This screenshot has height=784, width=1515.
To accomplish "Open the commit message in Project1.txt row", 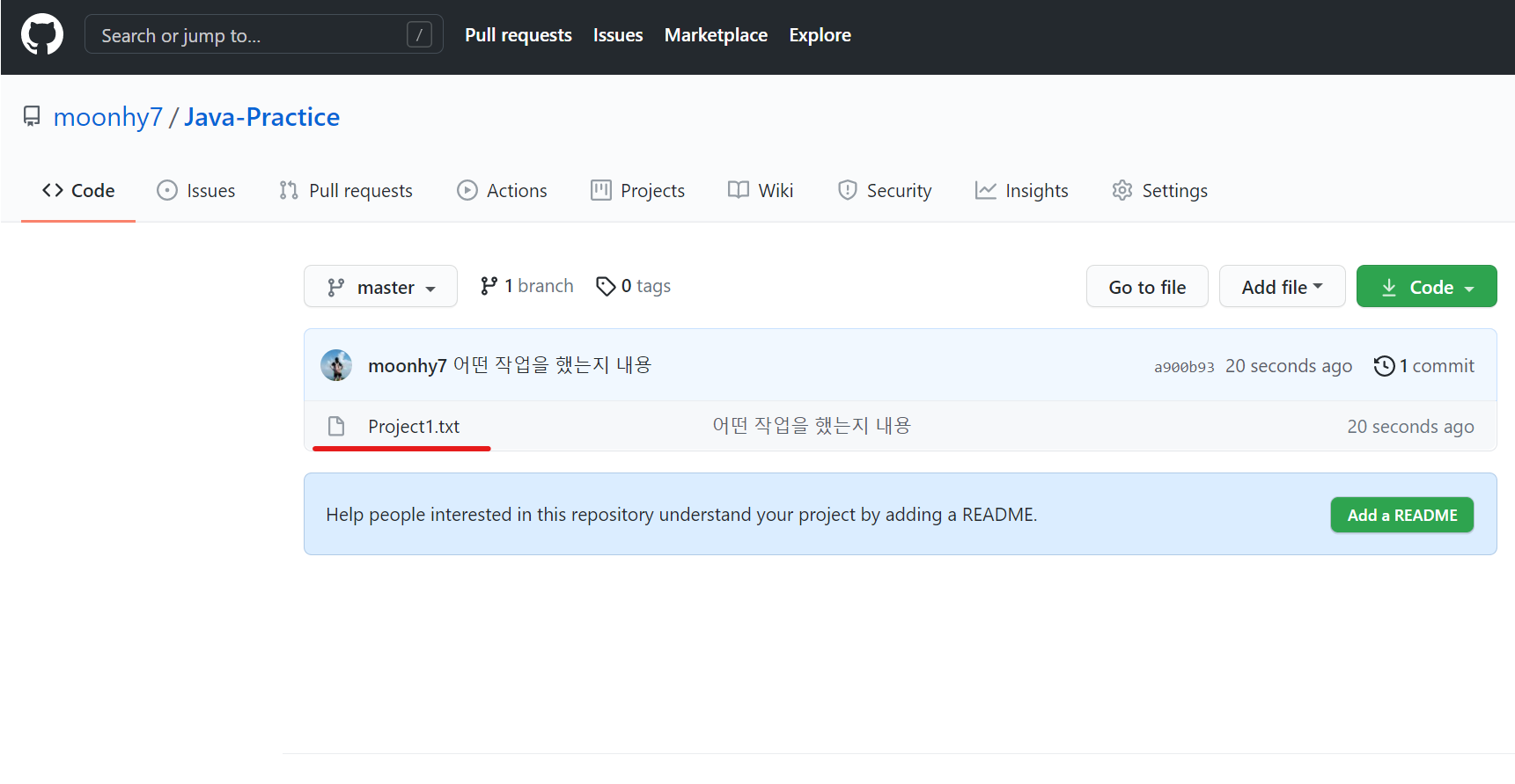I will point(812,426).
